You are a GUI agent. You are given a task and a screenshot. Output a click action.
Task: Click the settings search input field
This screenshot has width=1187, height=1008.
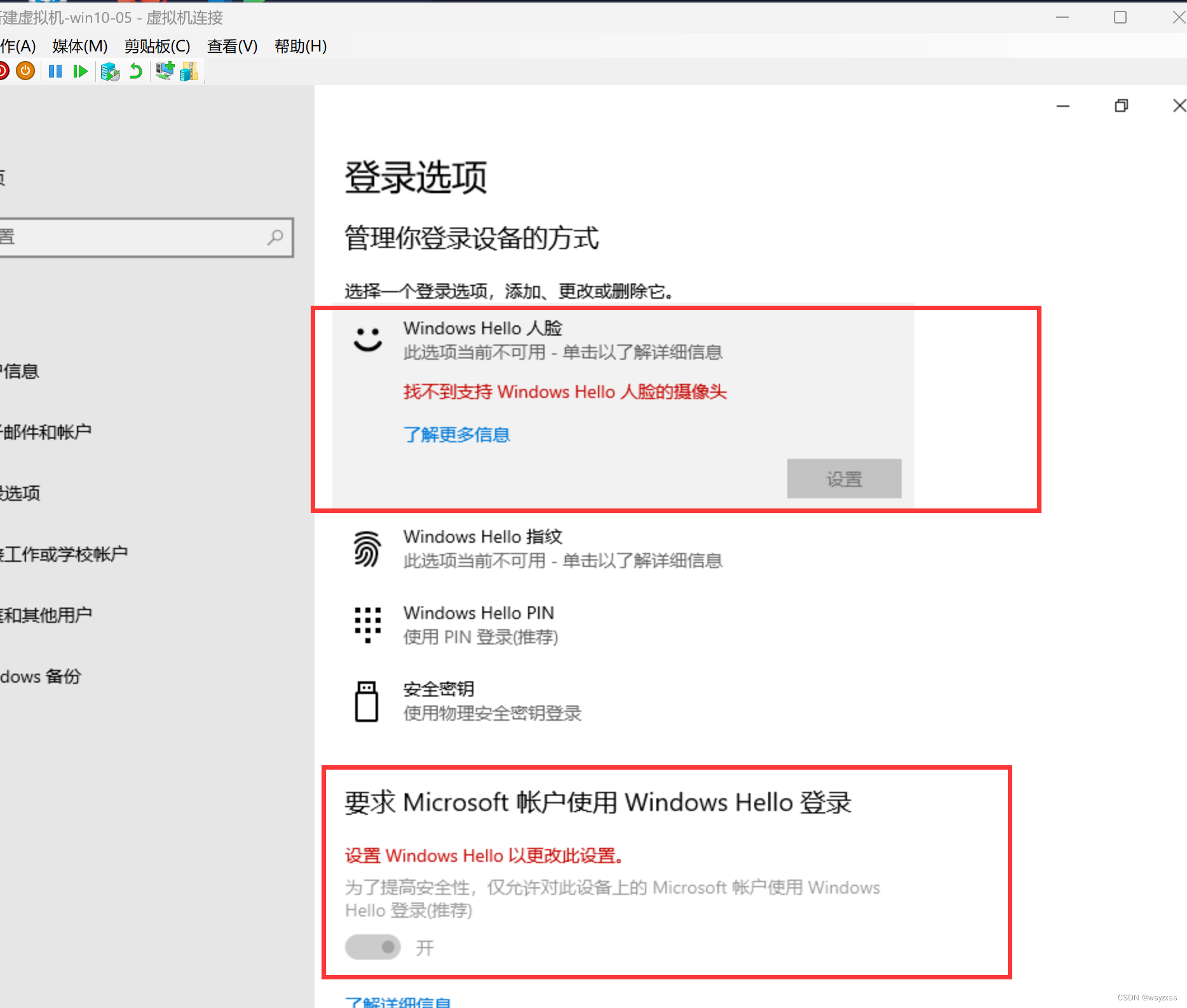coord(146,238)
